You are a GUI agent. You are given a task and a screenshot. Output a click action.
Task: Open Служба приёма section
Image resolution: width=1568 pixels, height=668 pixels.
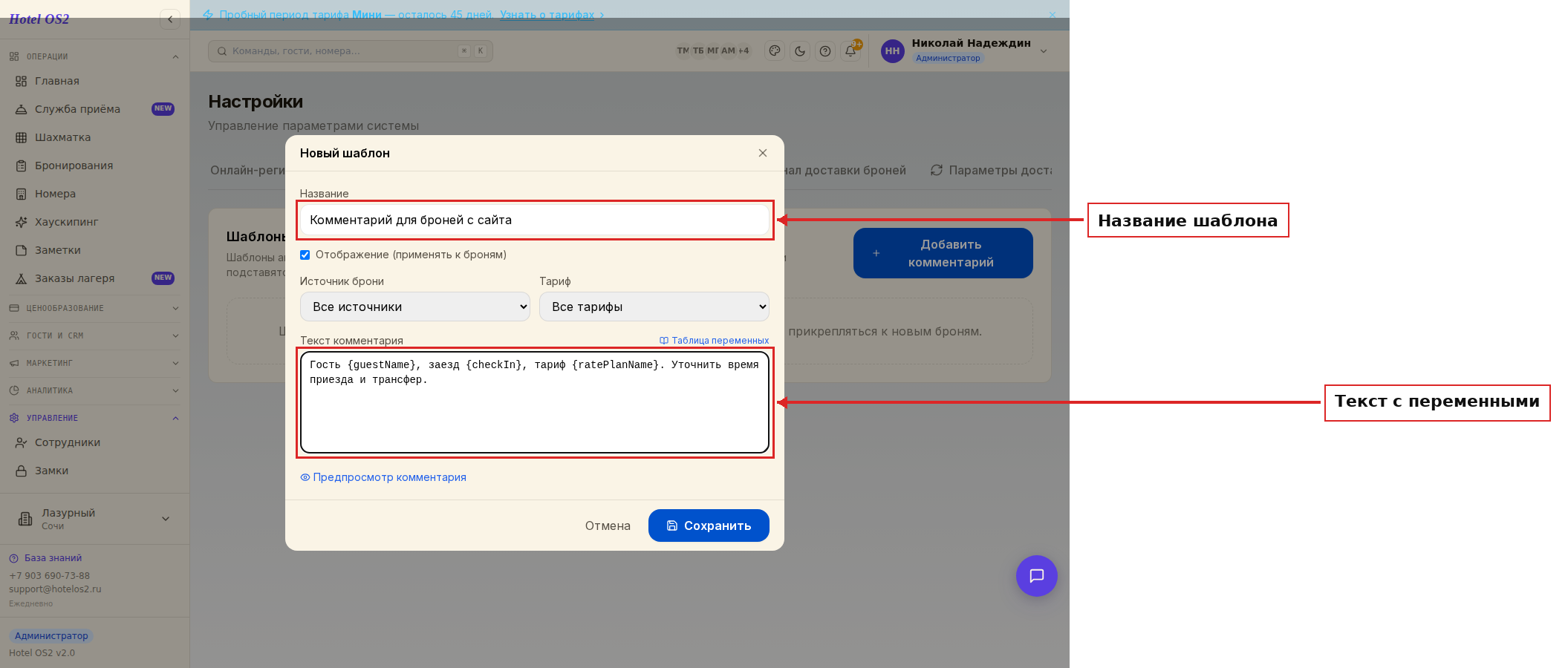coord(94,109)
